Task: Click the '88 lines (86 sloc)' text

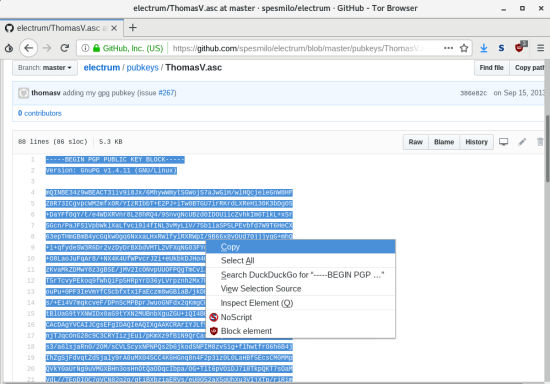Action: point(53,142)
